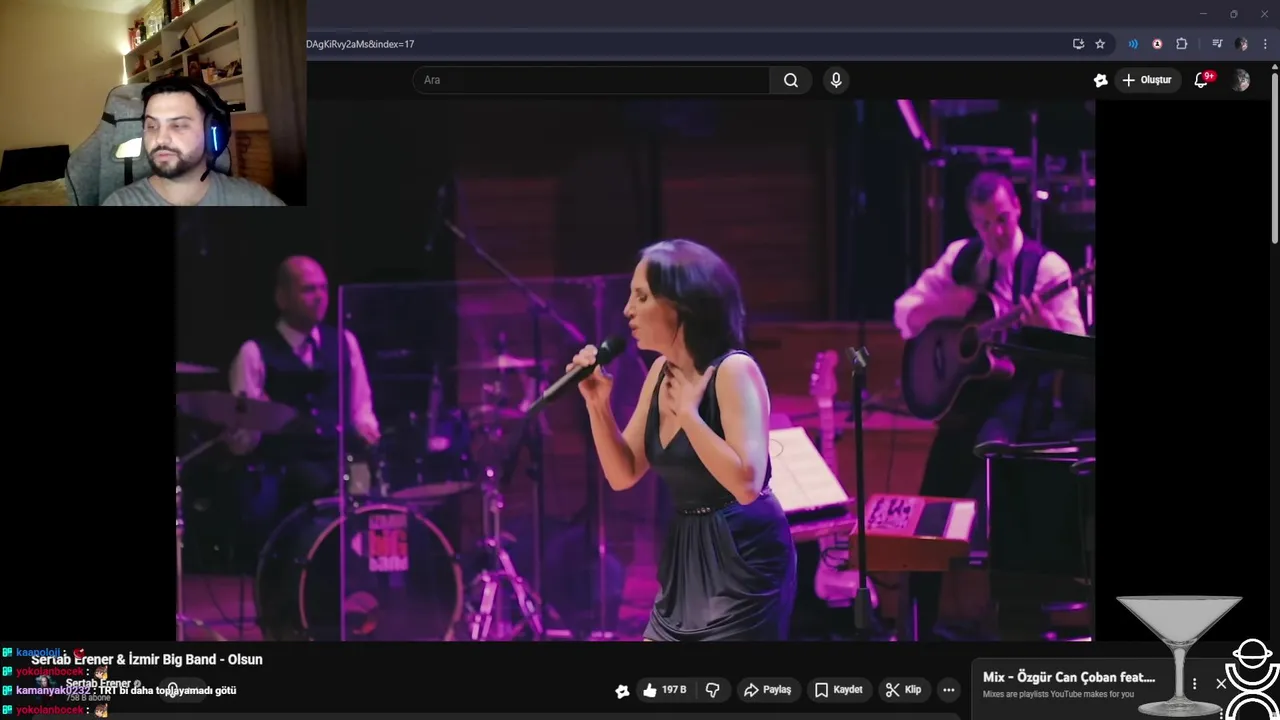Open the notifications bell
Viewport: 1280px width, 720px height.
point(1202,80)
